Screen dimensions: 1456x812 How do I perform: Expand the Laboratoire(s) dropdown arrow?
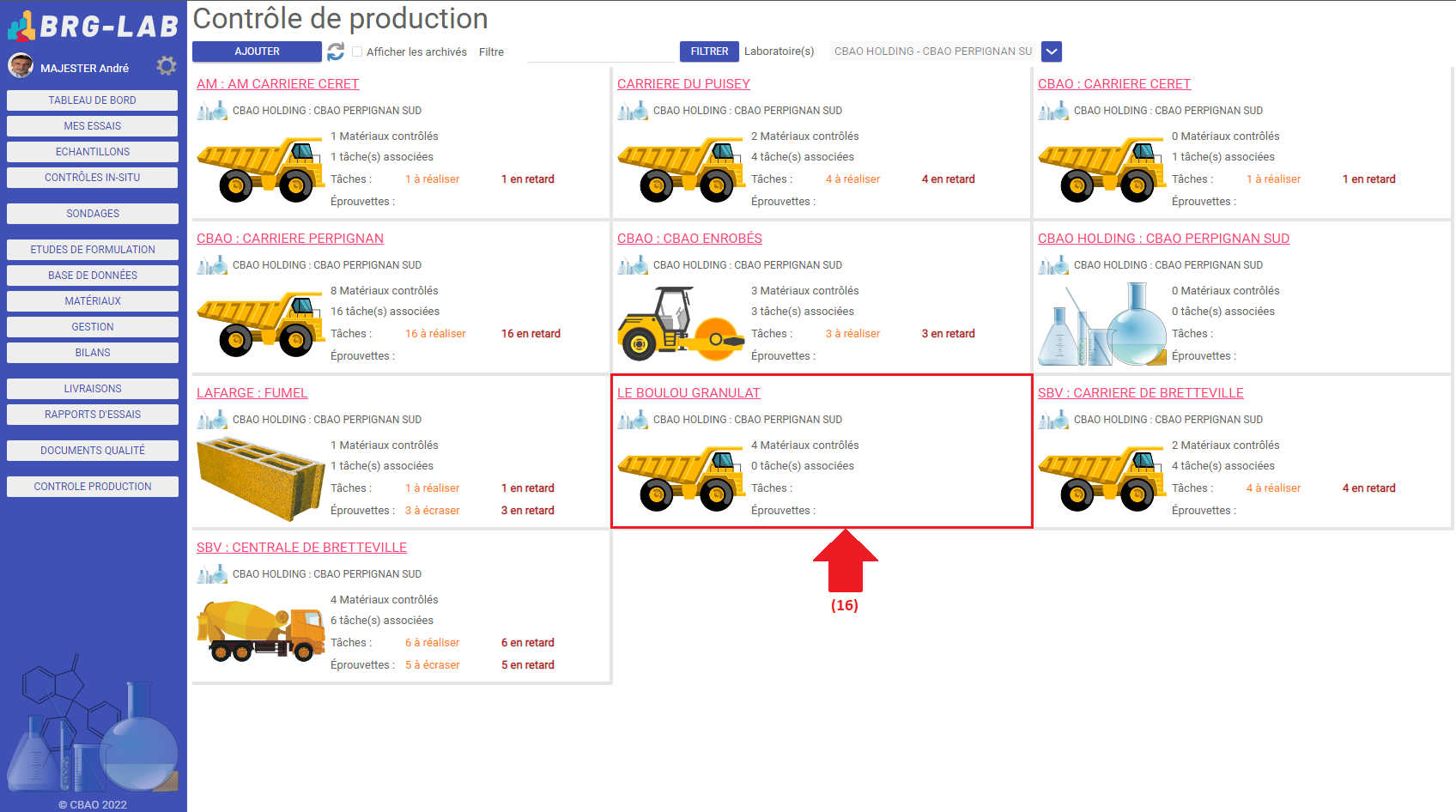[x=1052, y=52]
